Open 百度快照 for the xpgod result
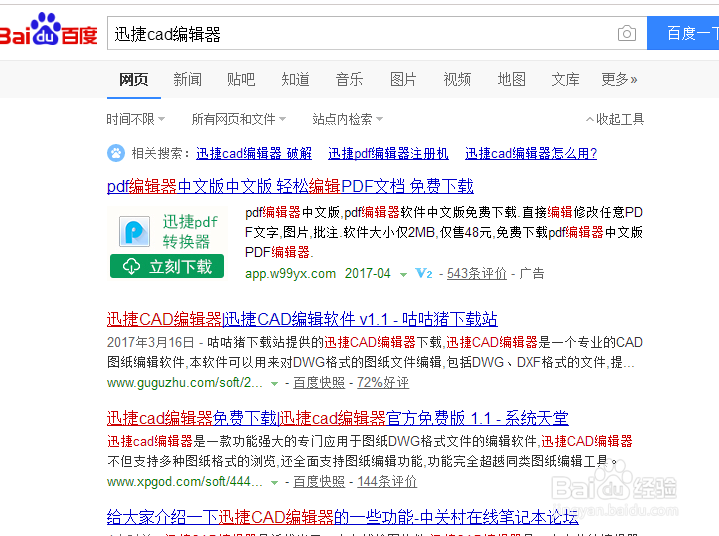 point(319,481)
